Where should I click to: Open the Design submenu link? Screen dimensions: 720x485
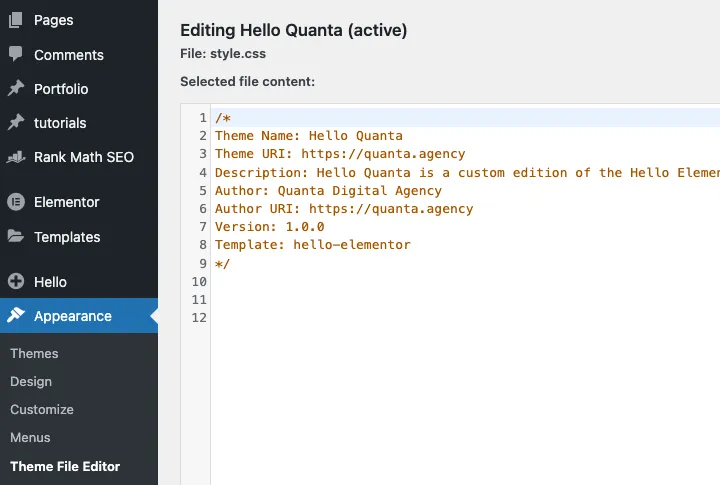[31, 381]
